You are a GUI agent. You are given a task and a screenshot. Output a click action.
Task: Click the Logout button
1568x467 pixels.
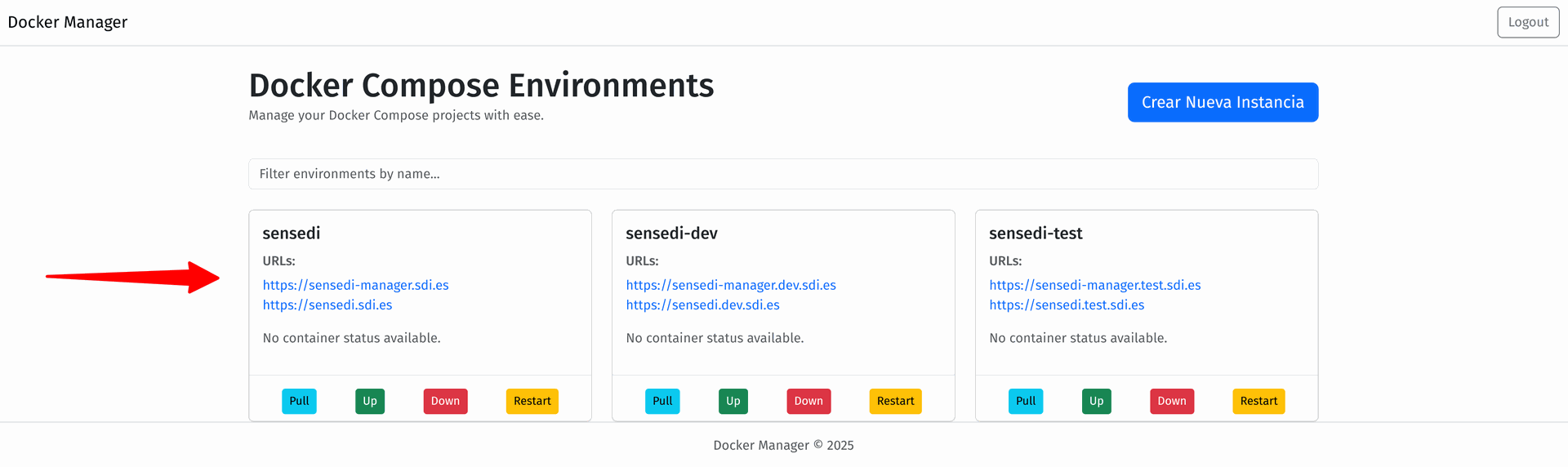pos(1527,22)
